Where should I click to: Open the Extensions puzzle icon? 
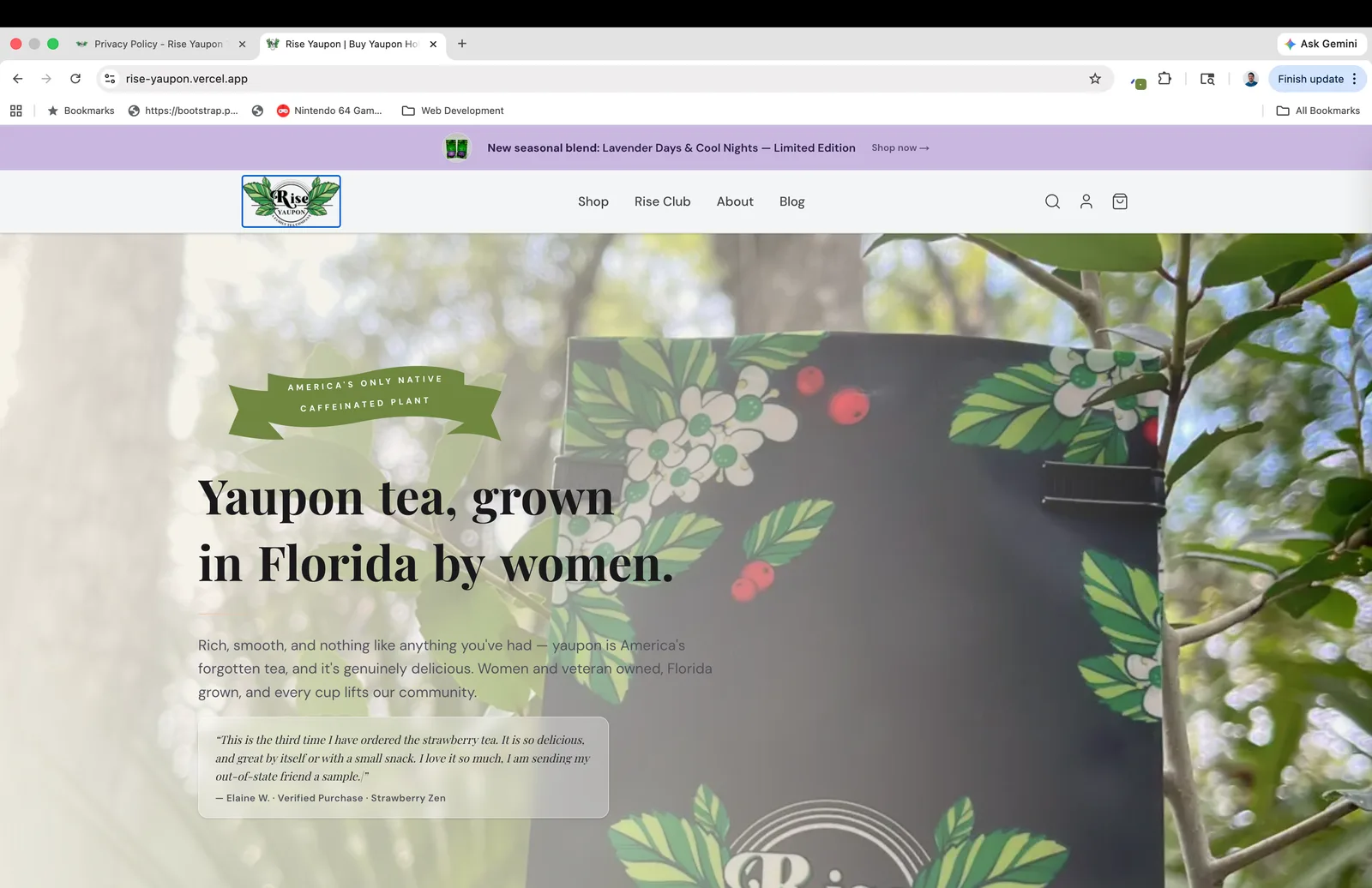click(1164, 79)
